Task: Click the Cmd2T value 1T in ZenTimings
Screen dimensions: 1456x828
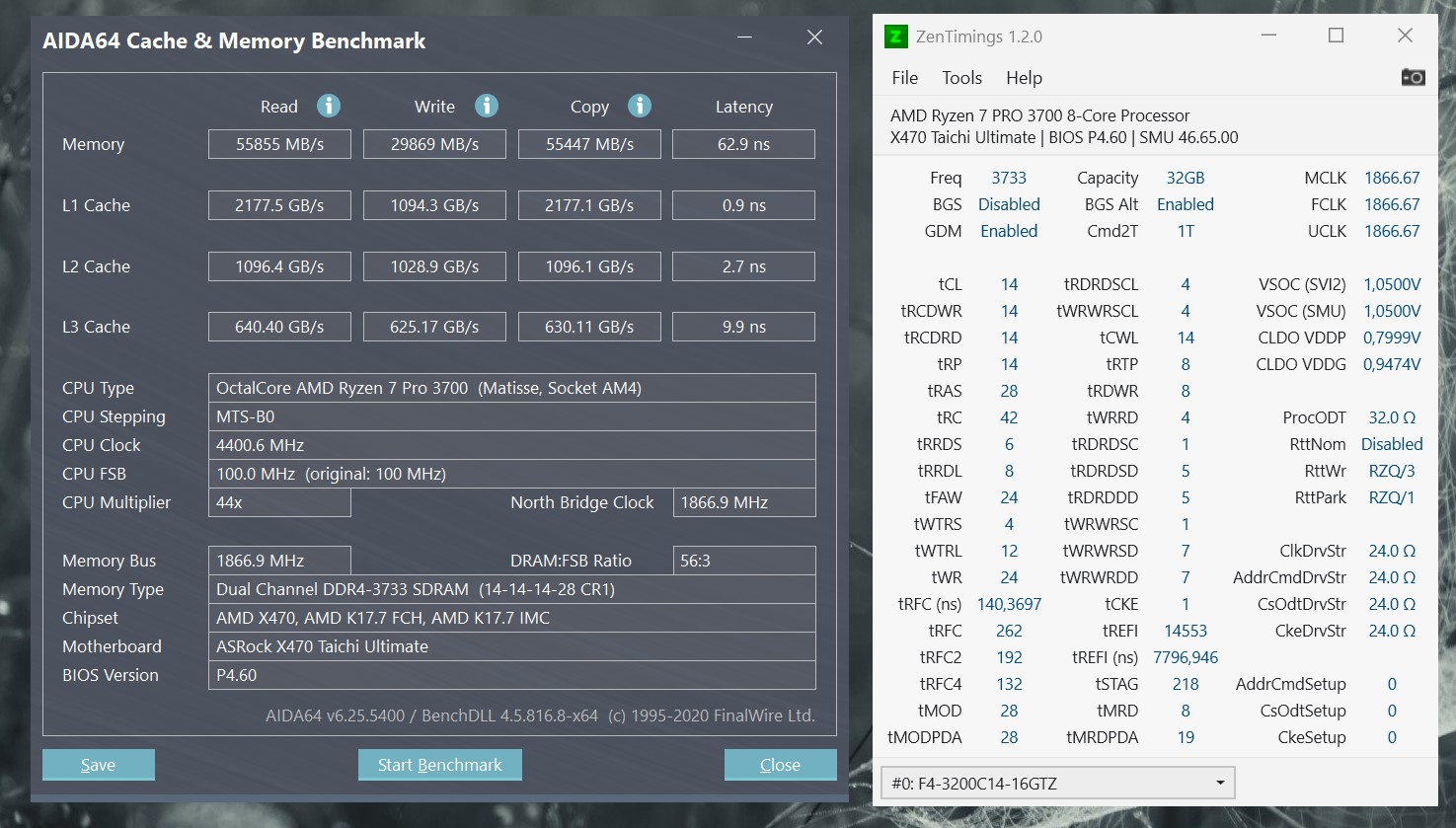Action: 1186,231
